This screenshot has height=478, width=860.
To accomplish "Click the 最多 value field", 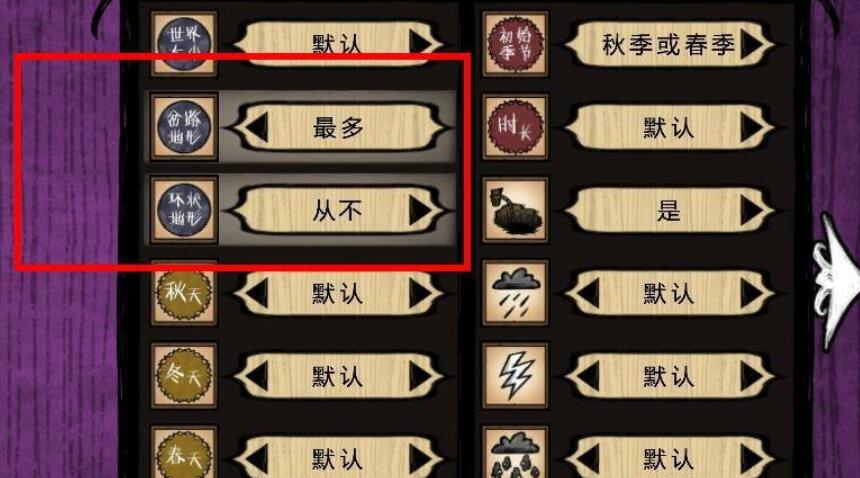I will click(x=338, y=127).
